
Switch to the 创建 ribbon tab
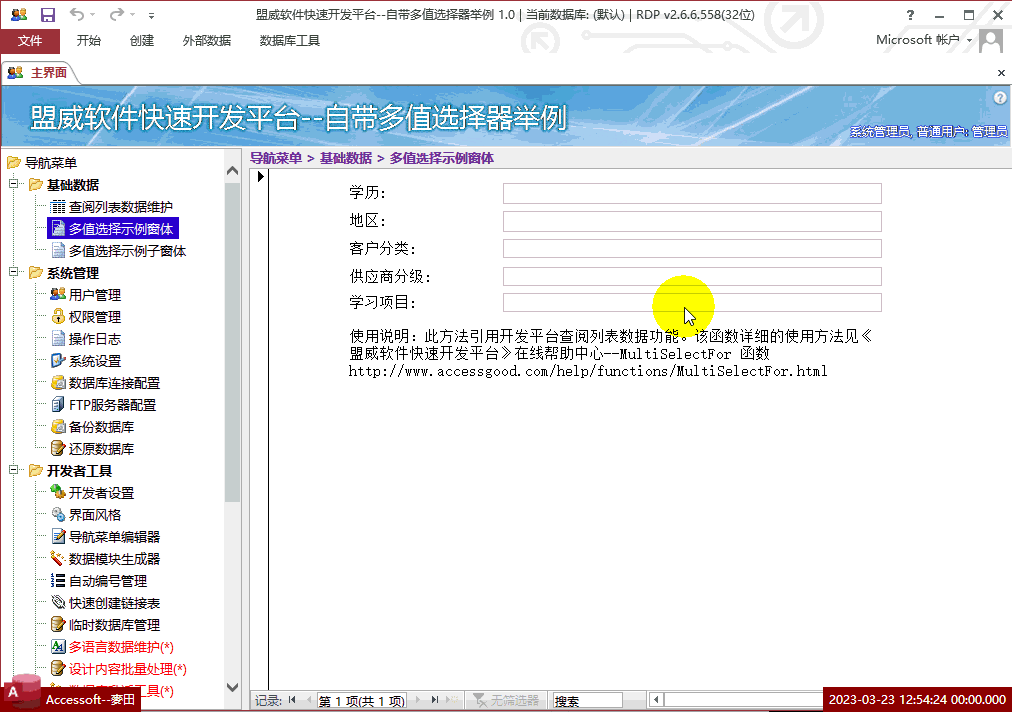[x=141, y=41]
